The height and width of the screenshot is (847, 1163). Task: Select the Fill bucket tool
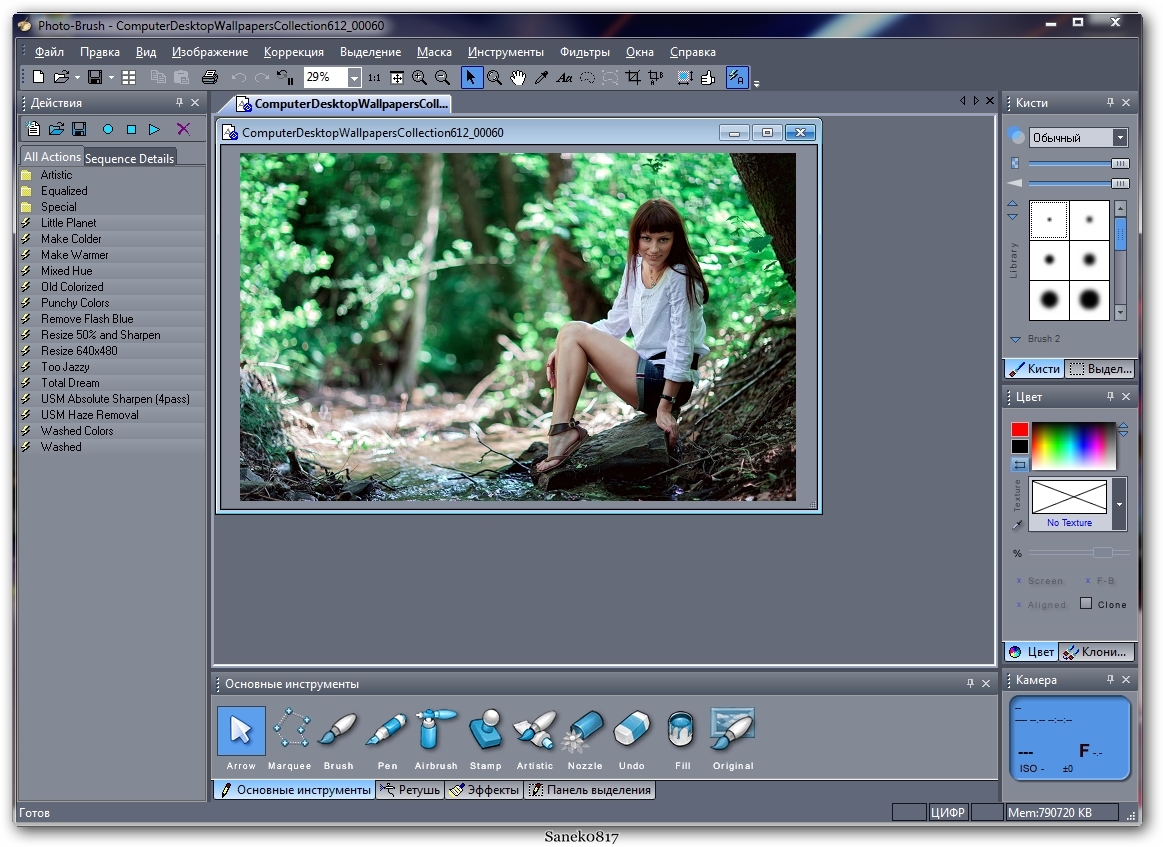pyautogui.click(x=682, y=731)
